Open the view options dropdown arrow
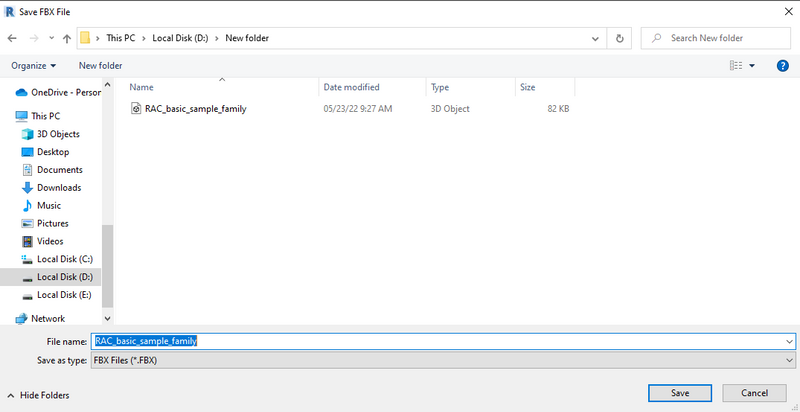Screen dimensions: 800x412 (x=752, y=66)
